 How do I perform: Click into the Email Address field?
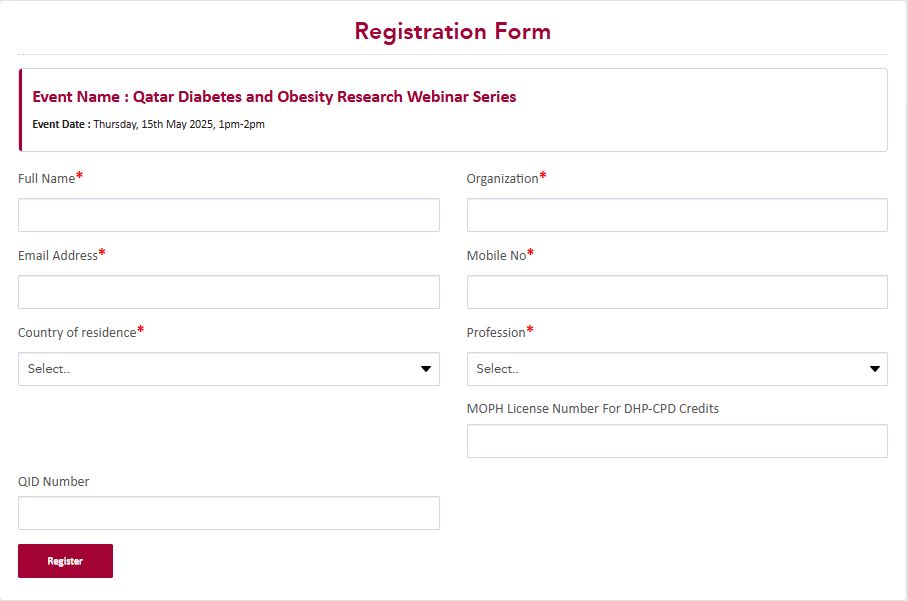coord(228,292)
